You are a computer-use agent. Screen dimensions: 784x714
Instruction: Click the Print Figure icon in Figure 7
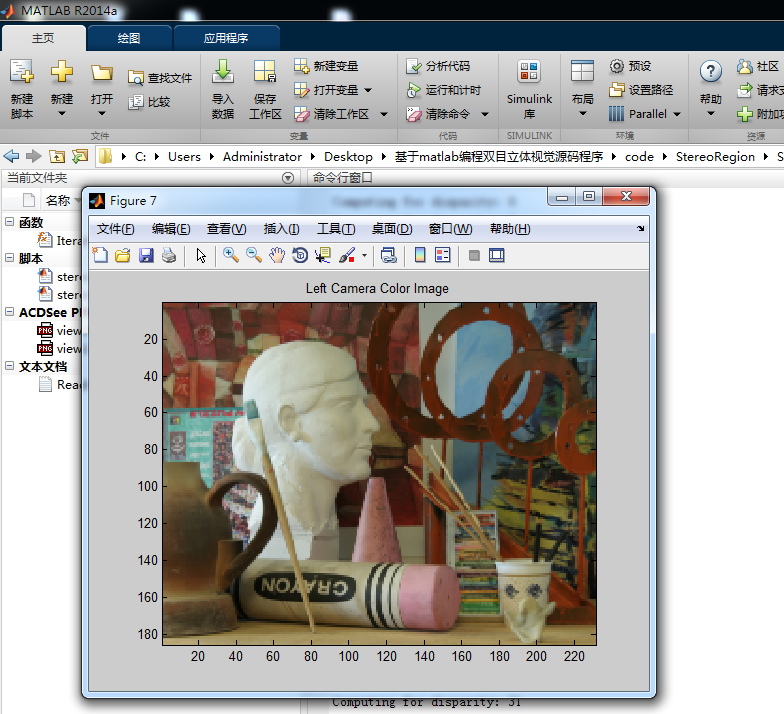click(x=169, y=255)
